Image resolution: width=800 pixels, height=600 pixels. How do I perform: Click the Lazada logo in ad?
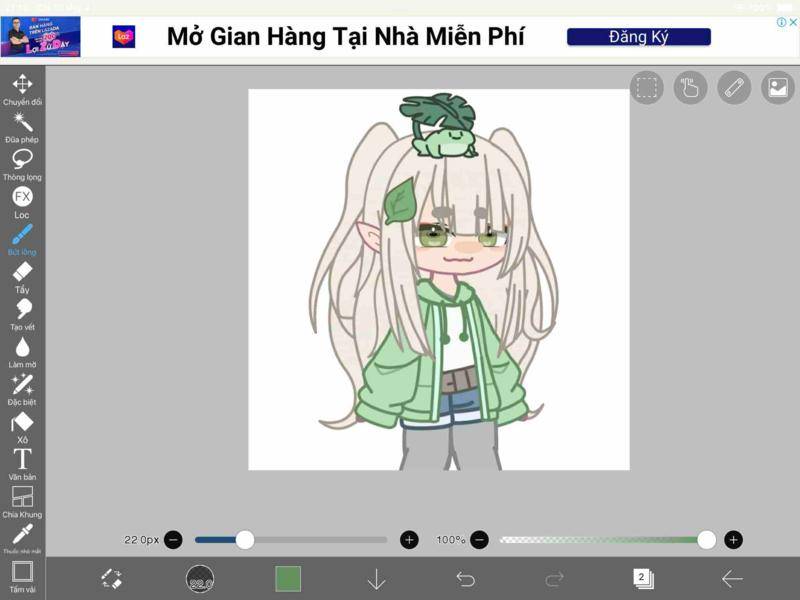[123, 37]
